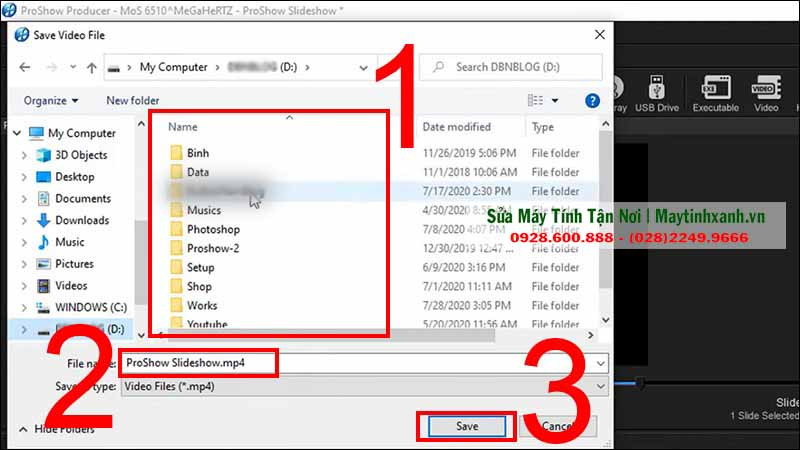Select Videos in navigation pane
The width and height of the screenshot is (800, 450).
pyautogui.click(x=71, y=286)
